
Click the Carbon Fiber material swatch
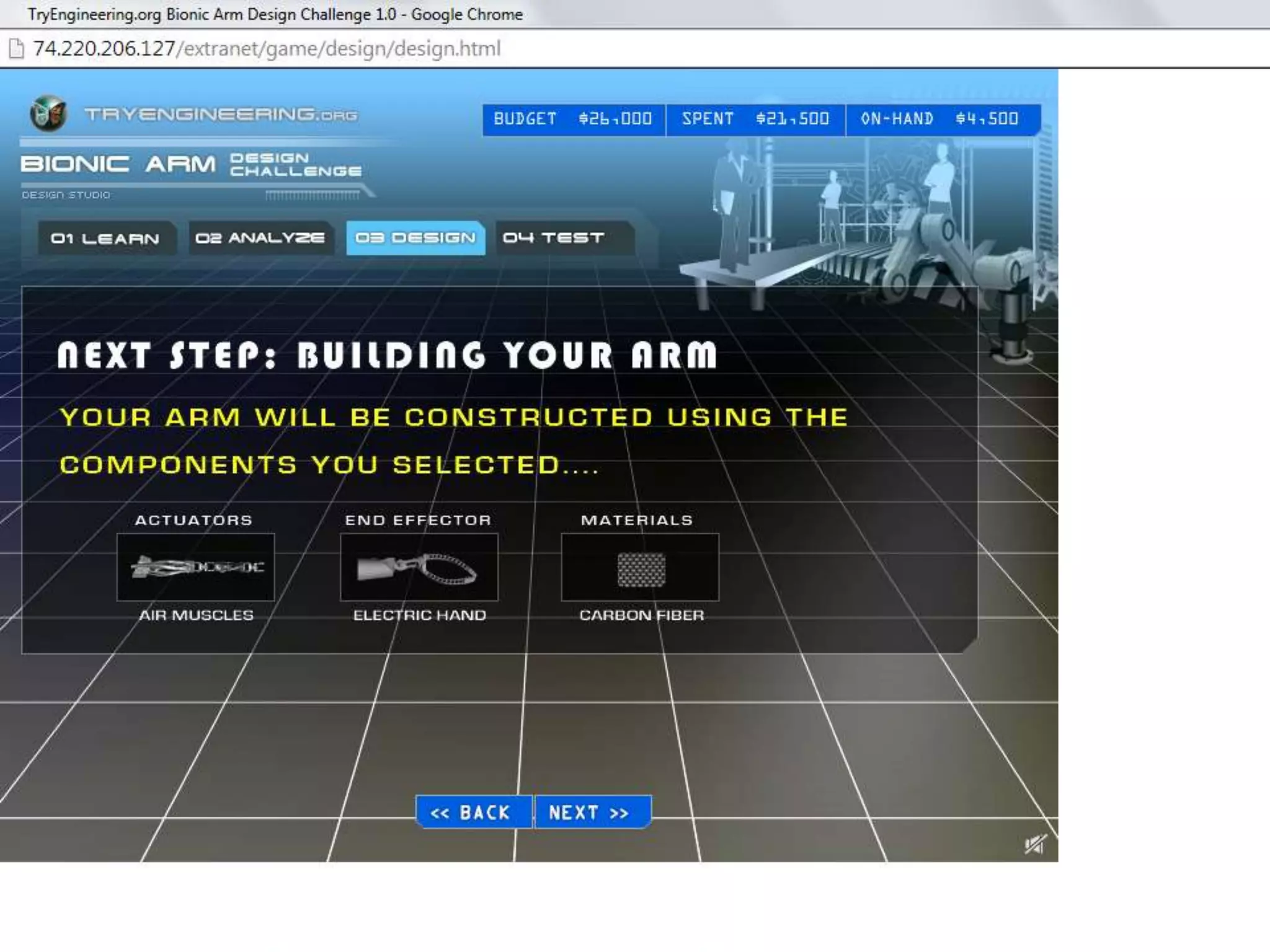pyautogui.click(x=641, y=568)
